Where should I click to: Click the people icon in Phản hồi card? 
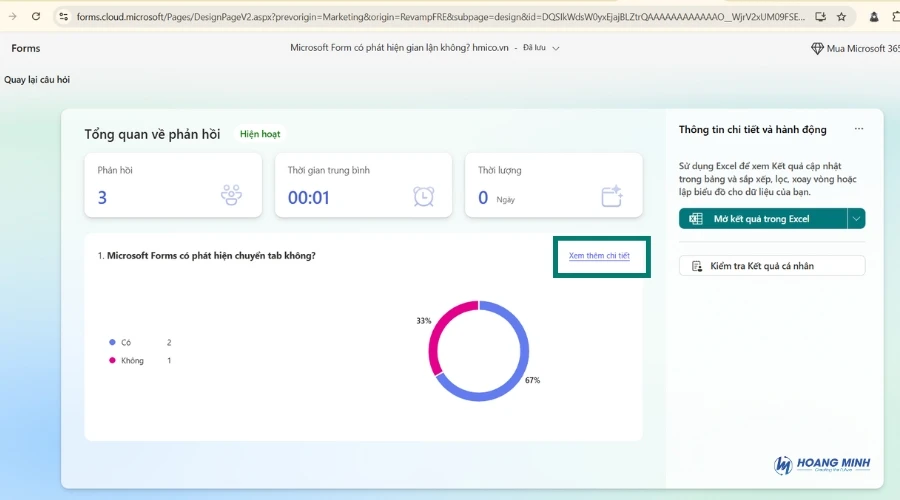[x=231, y=195]
